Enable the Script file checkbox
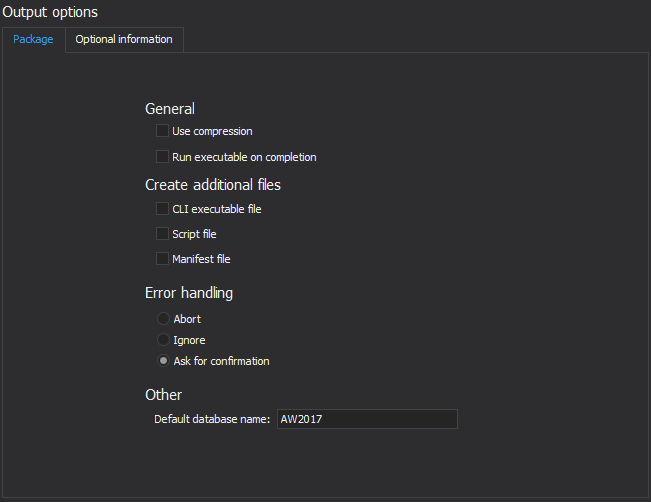This screenshot has width=651, height=502. click(x=162, y=234)
